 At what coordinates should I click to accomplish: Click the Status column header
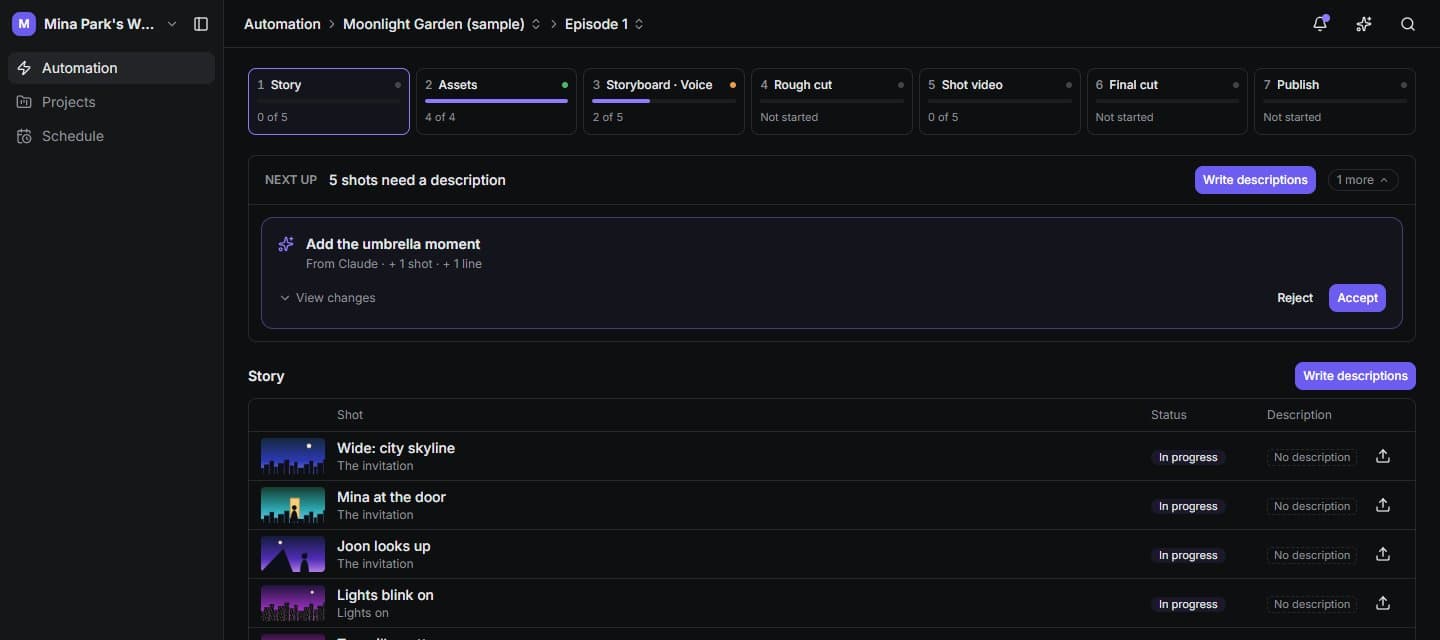pos(1169,415)
